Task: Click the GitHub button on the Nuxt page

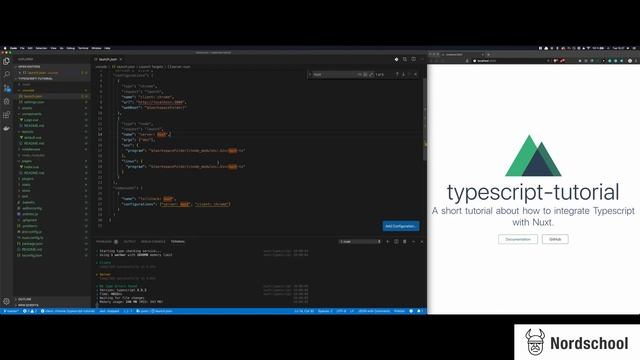Action: coord(555,239)
